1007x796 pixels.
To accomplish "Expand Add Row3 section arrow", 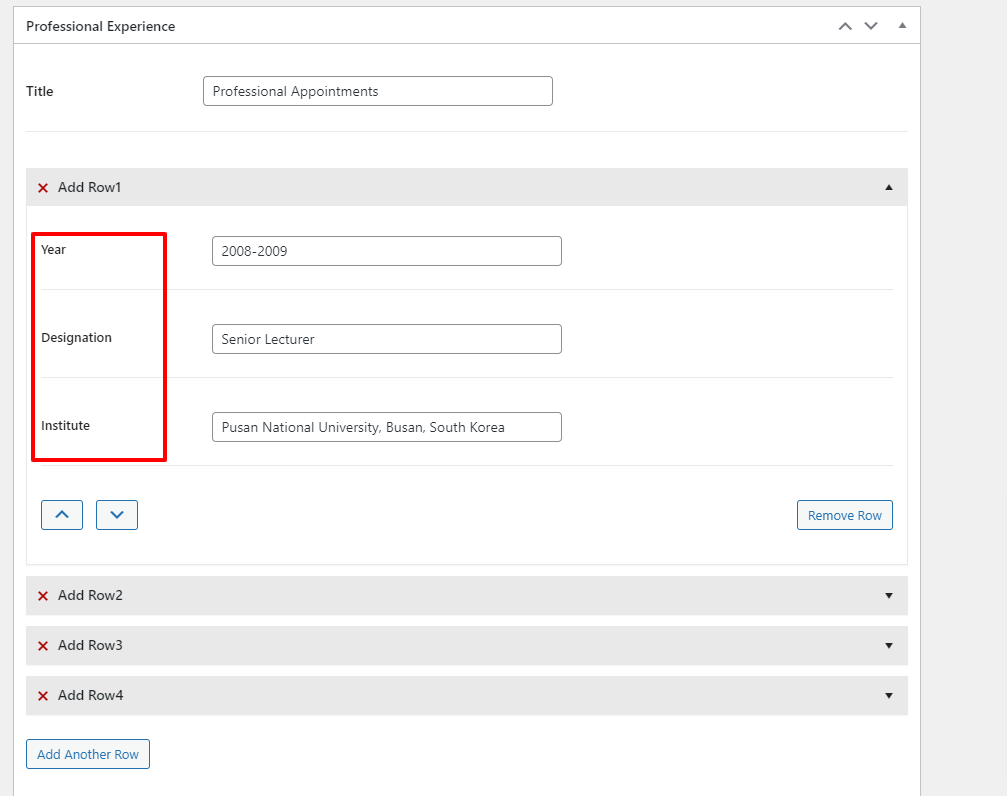I will click(889, 645).
